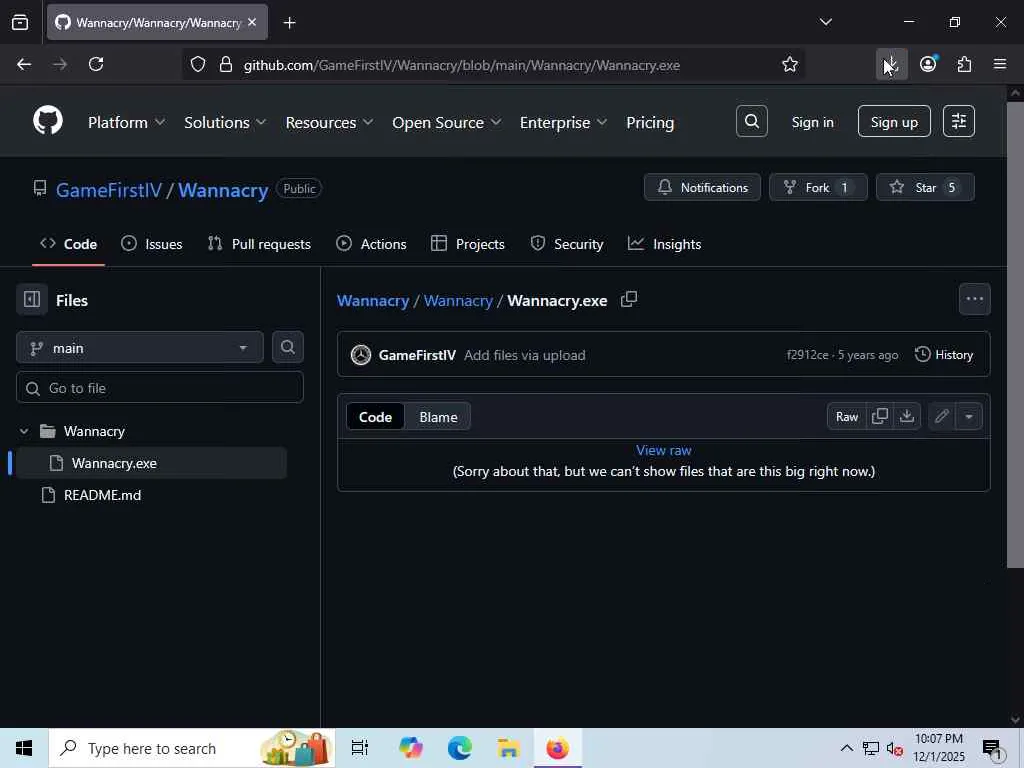Image resolution: width=1024 pixels, height=768 pixels.
Task: Open the tracking protection shield icon
Action: pyautogui.click(x=198, y=65)
